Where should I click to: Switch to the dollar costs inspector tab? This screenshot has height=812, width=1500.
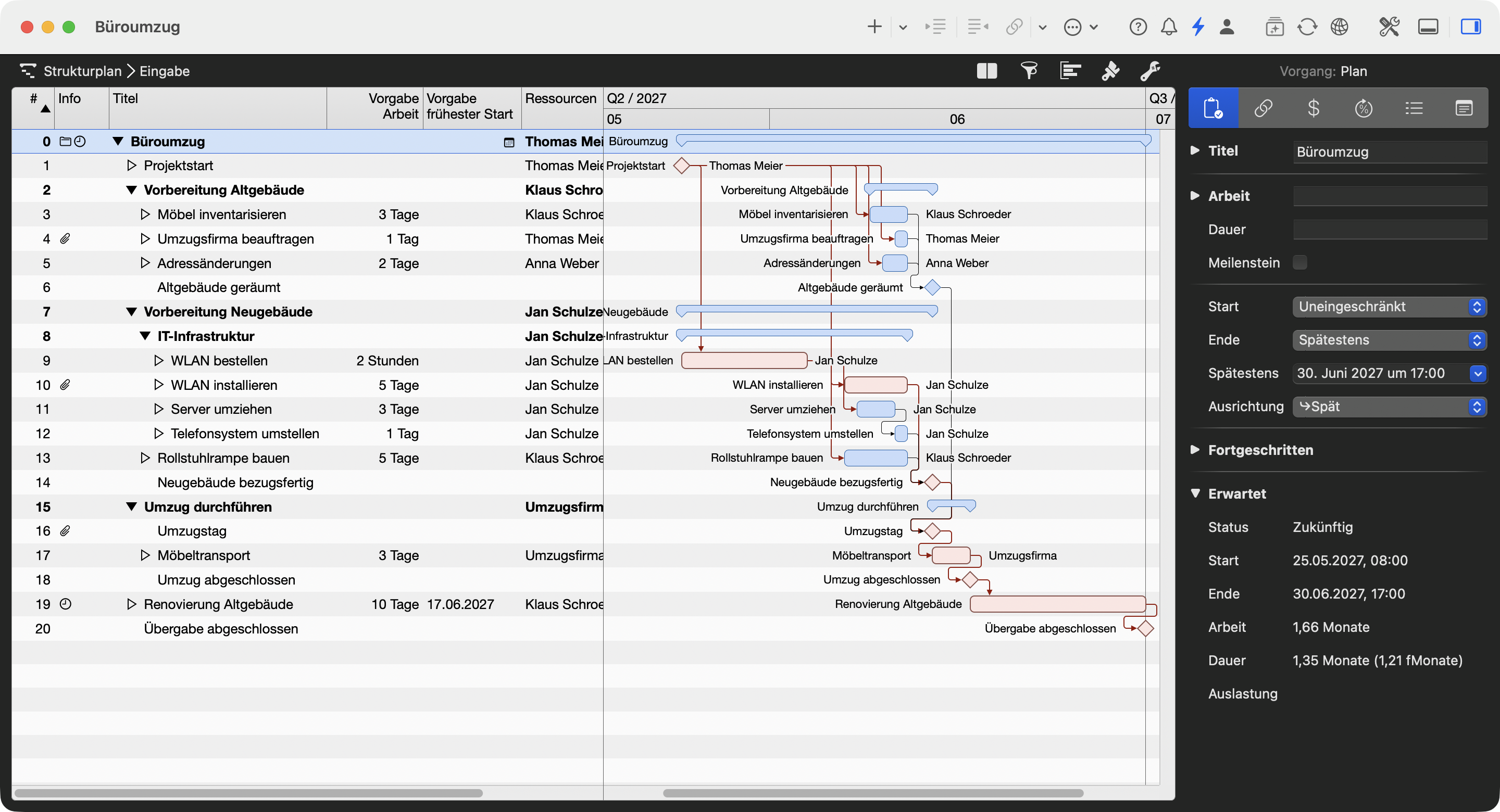[1313, 108]
